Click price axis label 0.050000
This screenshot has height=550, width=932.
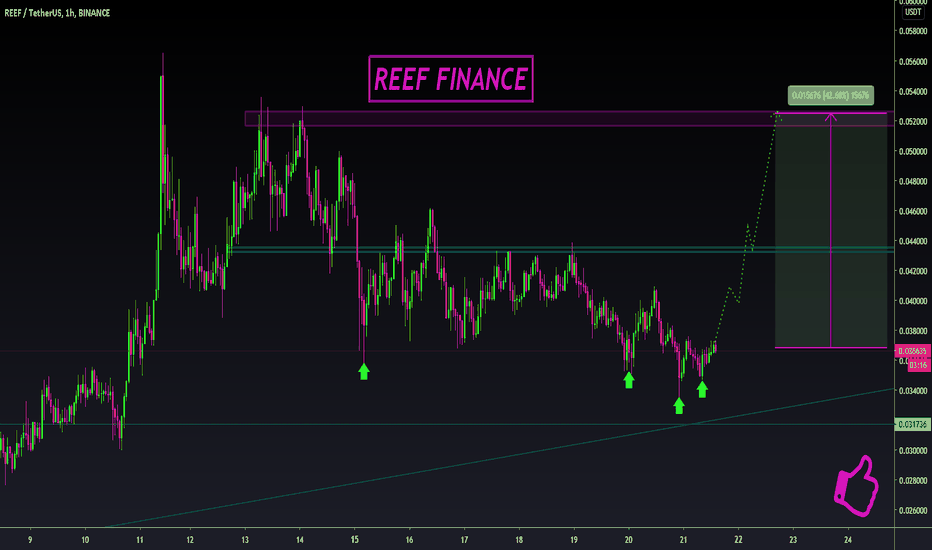pyautogui.click(x=913, y=151)
